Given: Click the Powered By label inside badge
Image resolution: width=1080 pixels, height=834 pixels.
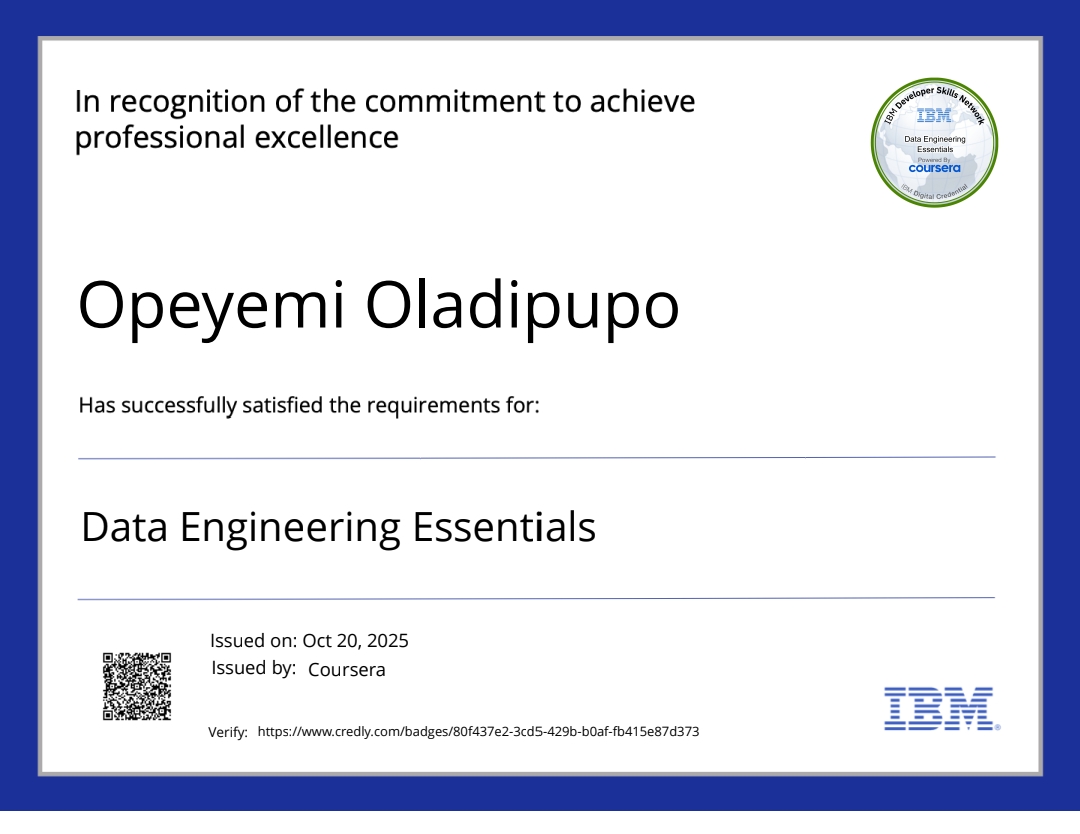Looking at the screenshot, I should tap(933, 159).
